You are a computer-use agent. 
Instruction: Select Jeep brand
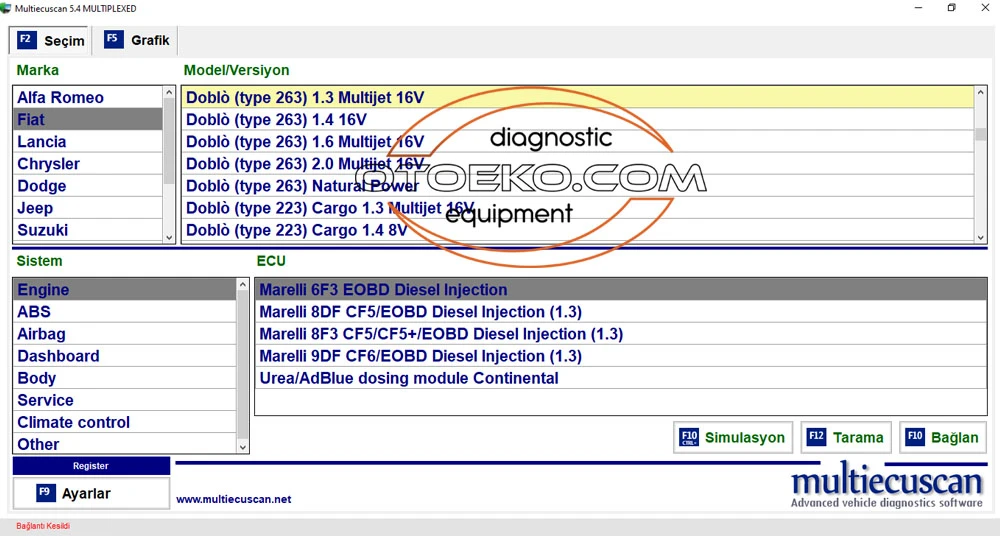pyautogui.click(x=88, y=208)
